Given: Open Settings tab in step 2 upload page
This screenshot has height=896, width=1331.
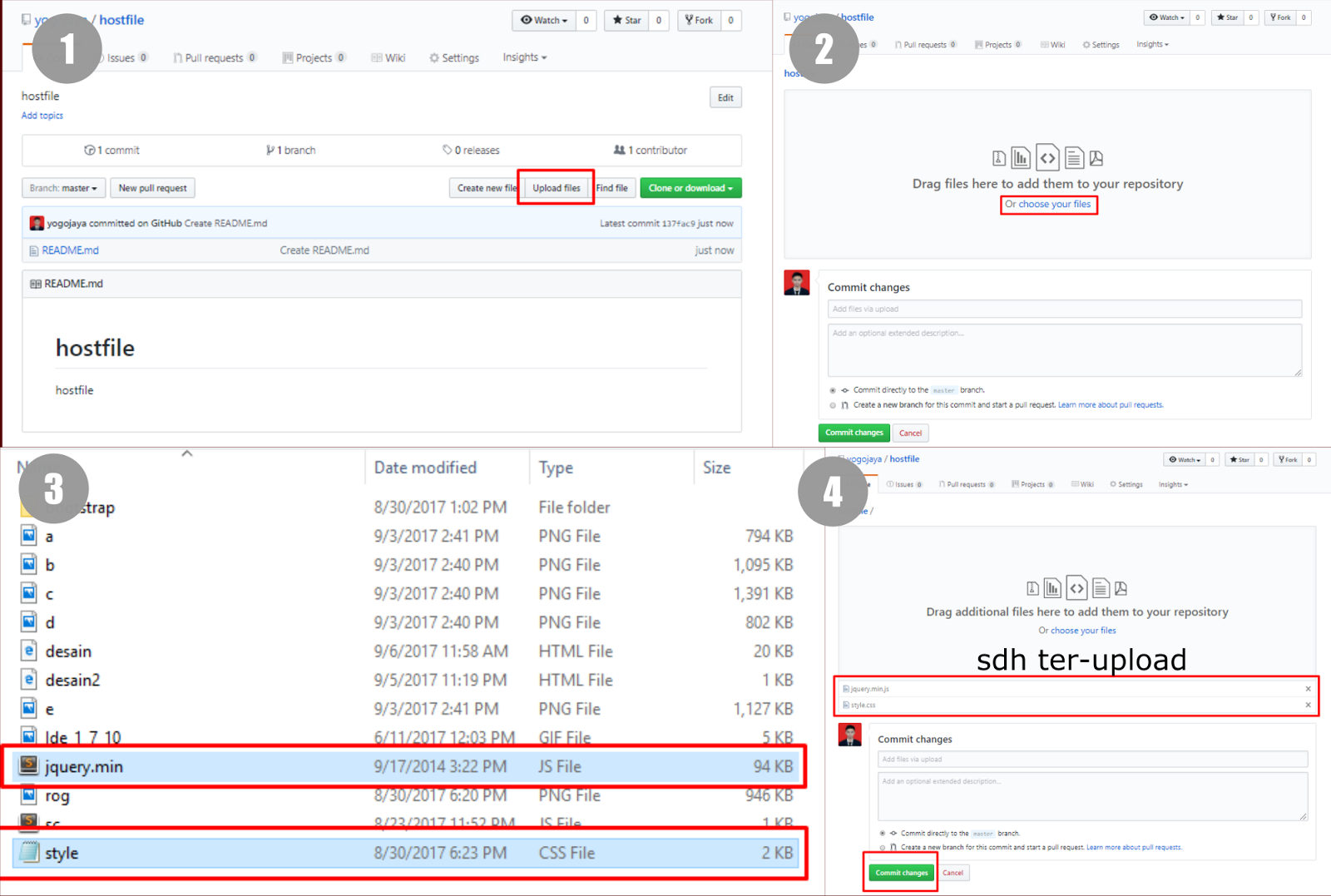Looking at the screenshot, I should [1101, 45].
